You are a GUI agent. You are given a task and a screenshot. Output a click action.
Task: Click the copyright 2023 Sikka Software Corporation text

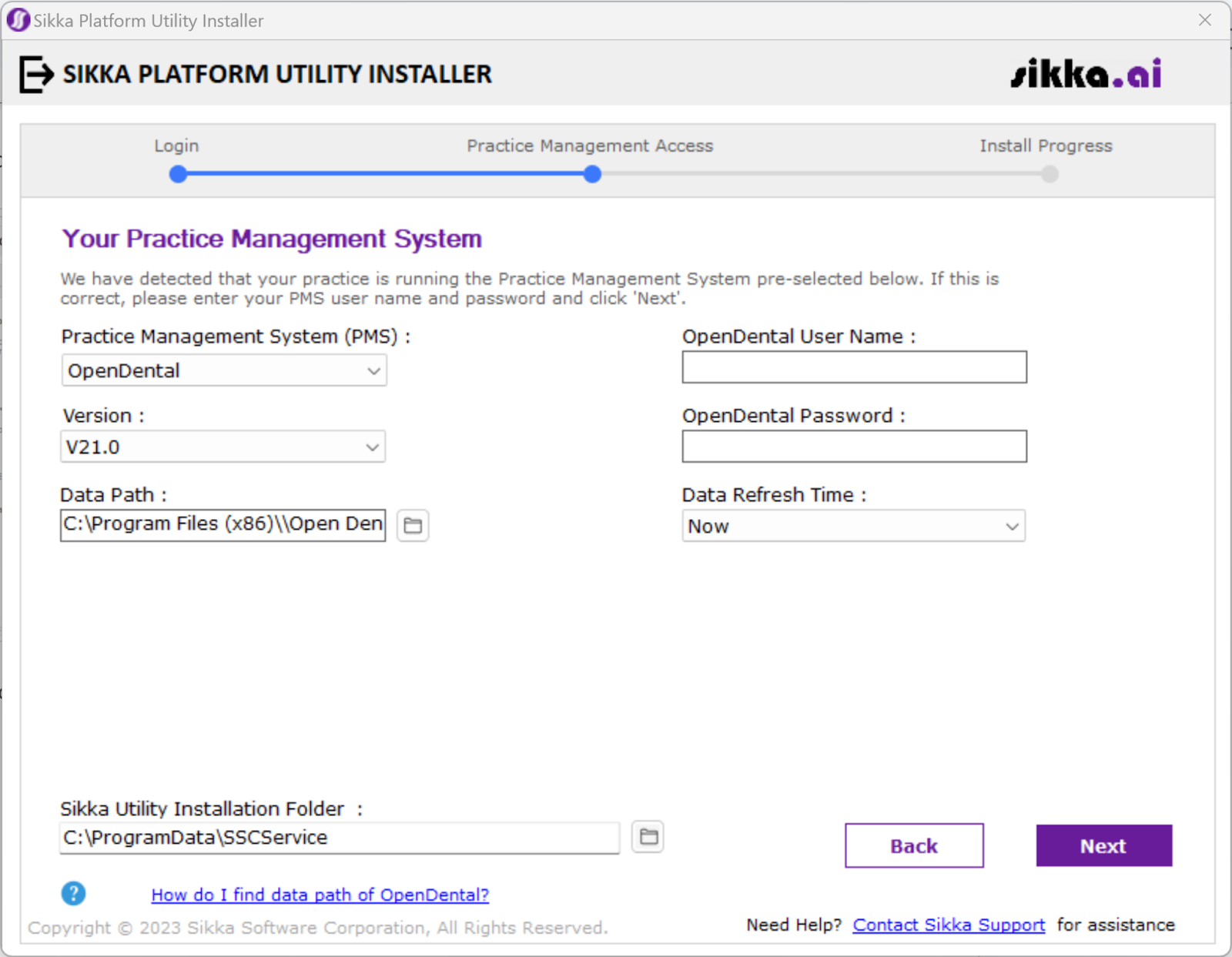pos(318,928)
